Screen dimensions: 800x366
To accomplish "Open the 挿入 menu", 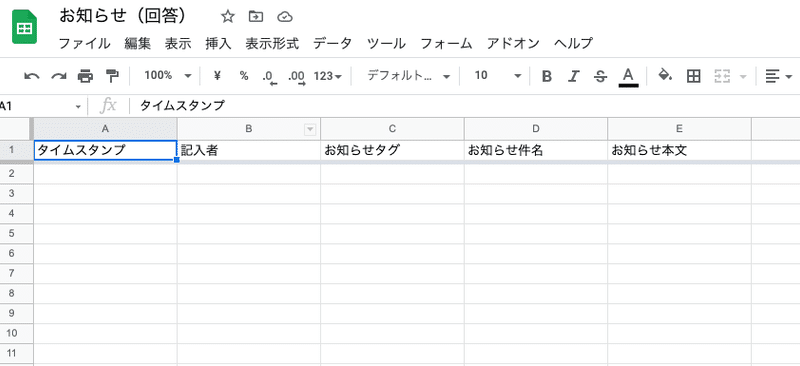I will point(218,43).
